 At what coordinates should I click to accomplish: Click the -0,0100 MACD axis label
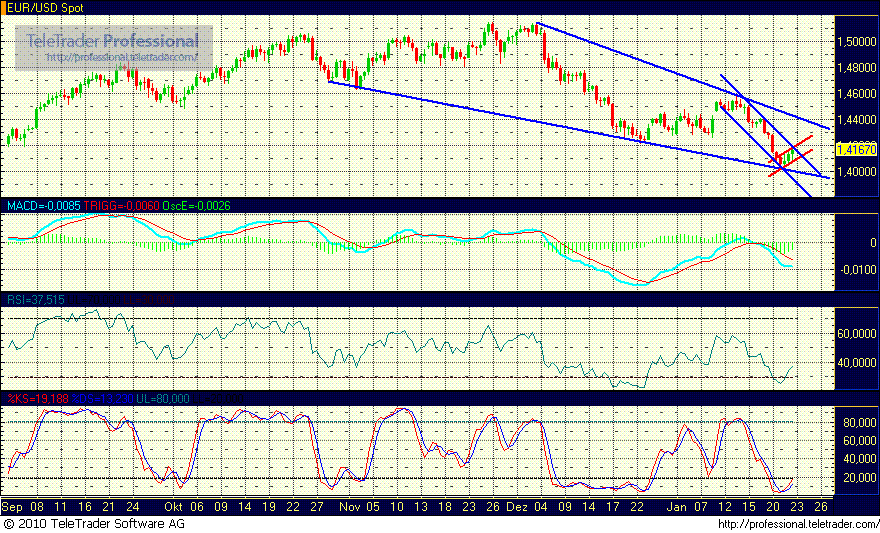pyautogui.click(x=860, y=271)
